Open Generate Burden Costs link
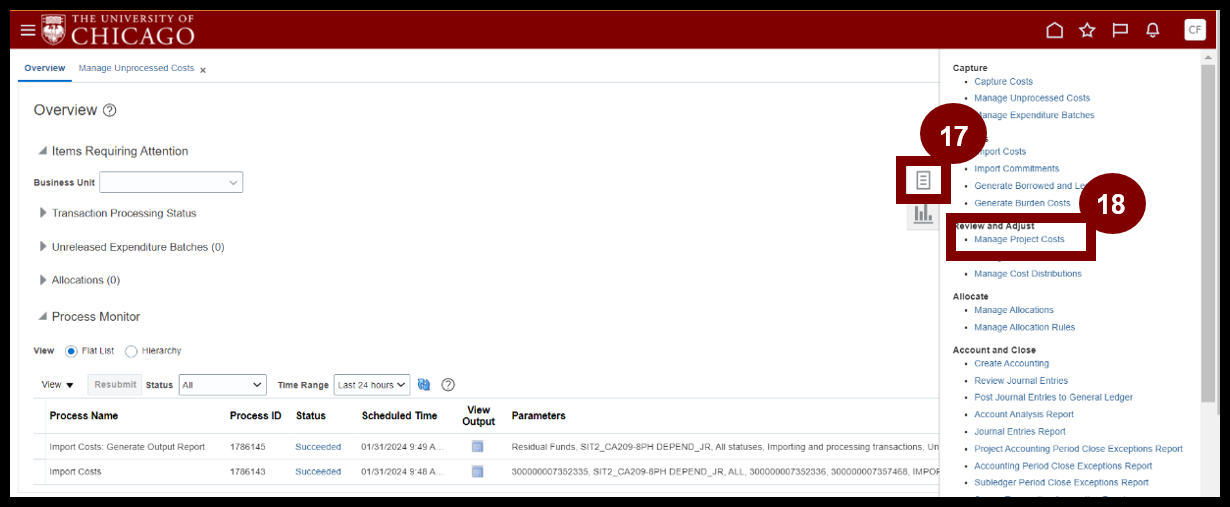Viewport: 1230px width, 507px height. pos(1022,203)
